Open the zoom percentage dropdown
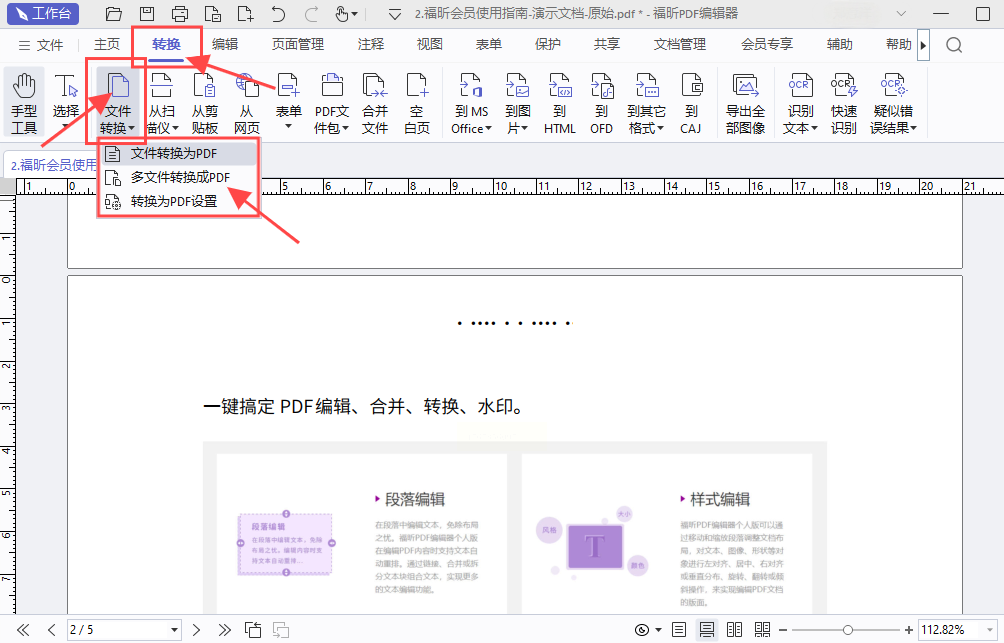This screenshot has height=643, width=1004. point(992,630)
